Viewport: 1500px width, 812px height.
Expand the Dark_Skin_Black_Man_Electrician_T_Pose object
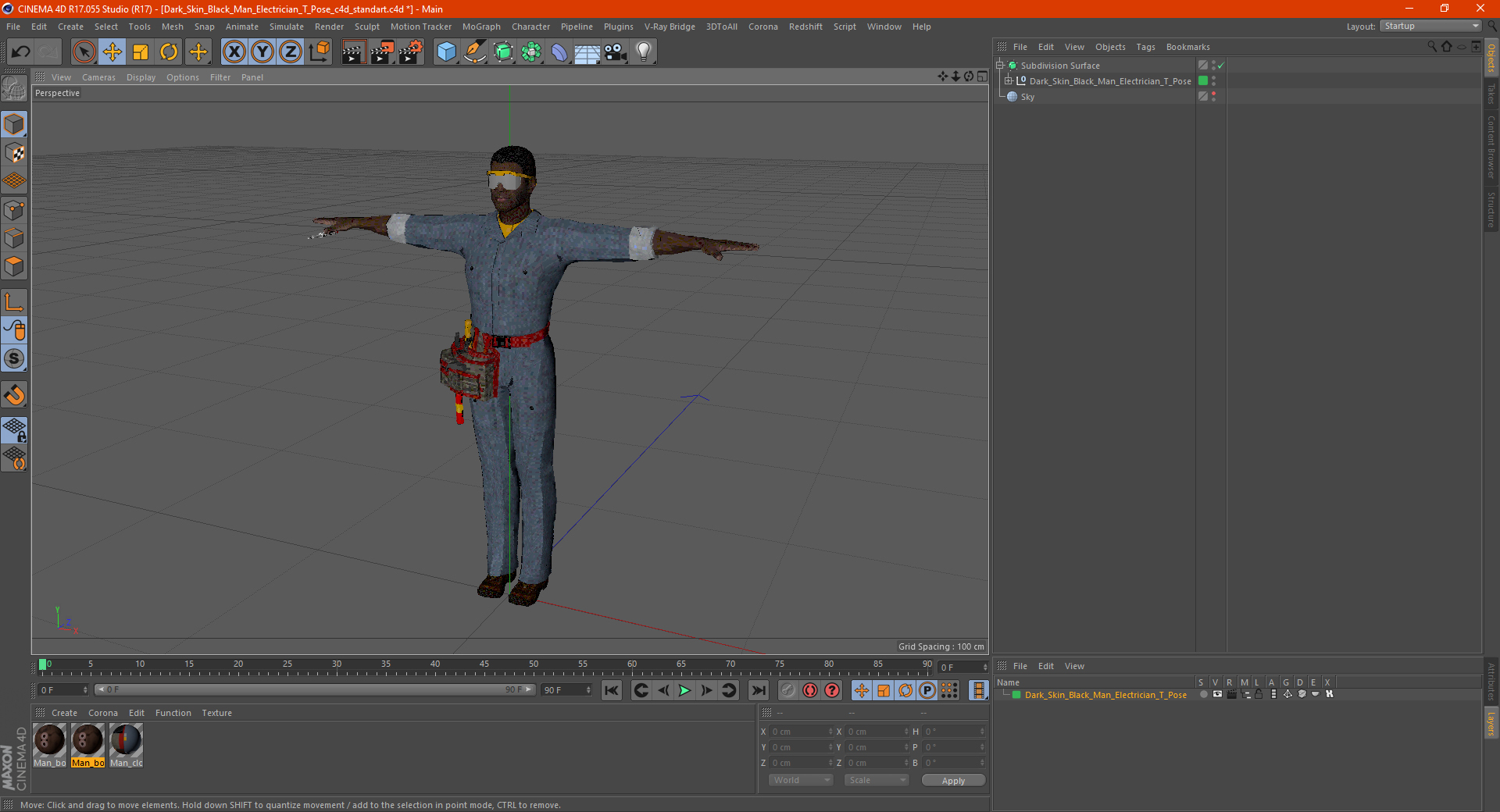pos(1009,81)
